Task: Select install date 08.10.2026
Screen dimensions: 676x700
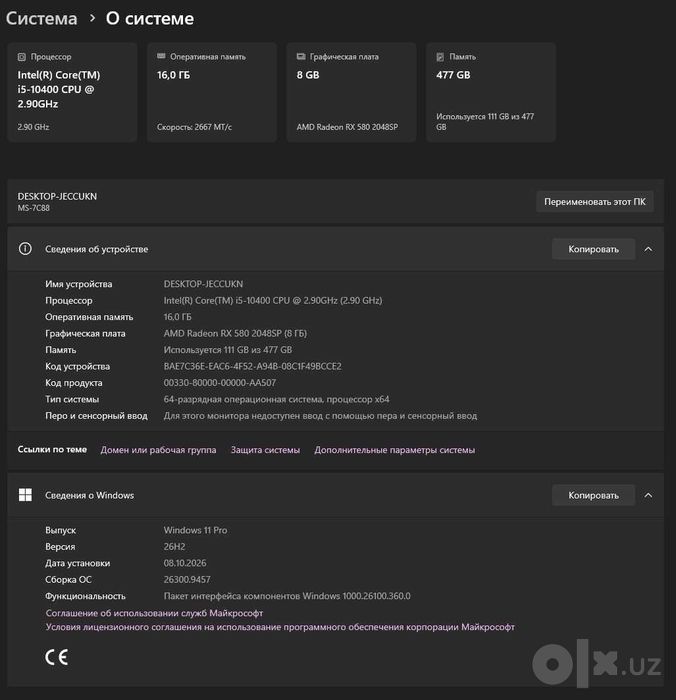Action: (x=185, y=563)
